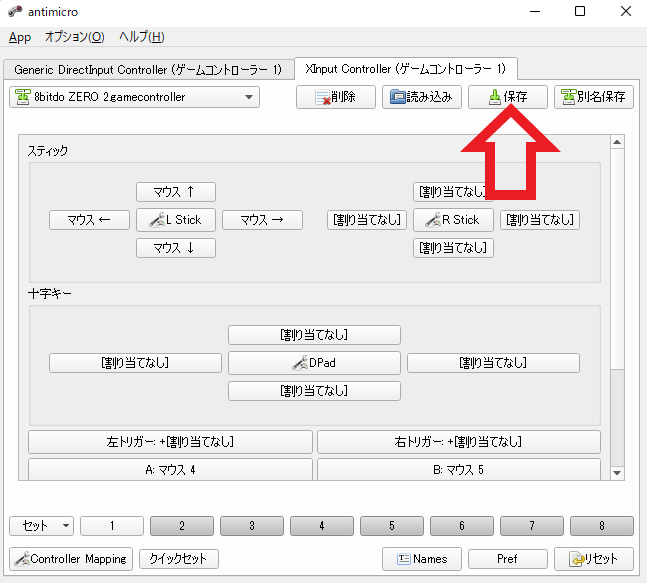The width and height of the screenshot is (647, 583).
Task: Click R Stick left 割り当てなし button
Action: pyautogui.click(x=367, y=220)
